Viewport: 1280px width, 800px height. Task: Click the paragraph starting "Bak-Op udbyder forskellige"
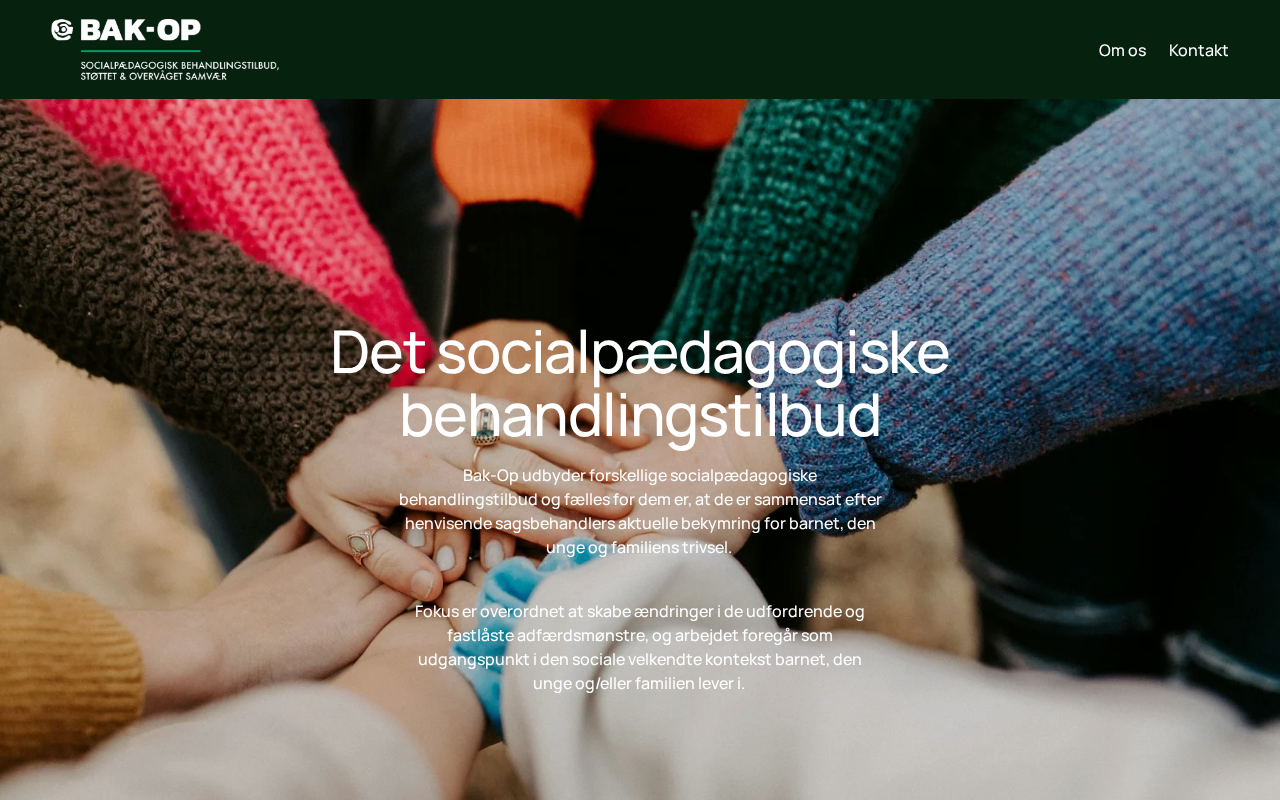640,511
